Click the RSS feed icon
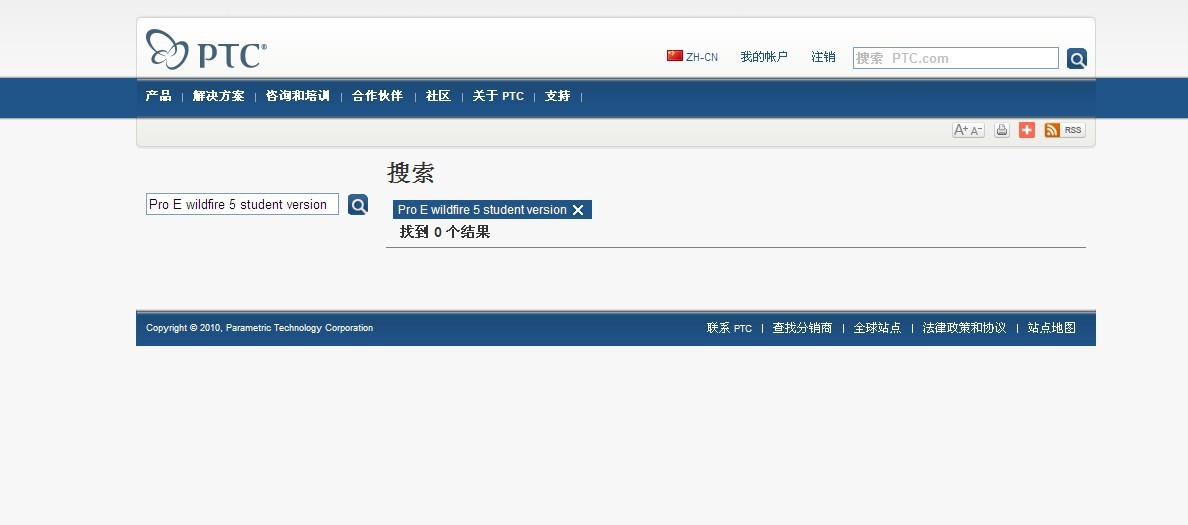The width and height of the screenshot is (1188, 525). point(1065,130)
